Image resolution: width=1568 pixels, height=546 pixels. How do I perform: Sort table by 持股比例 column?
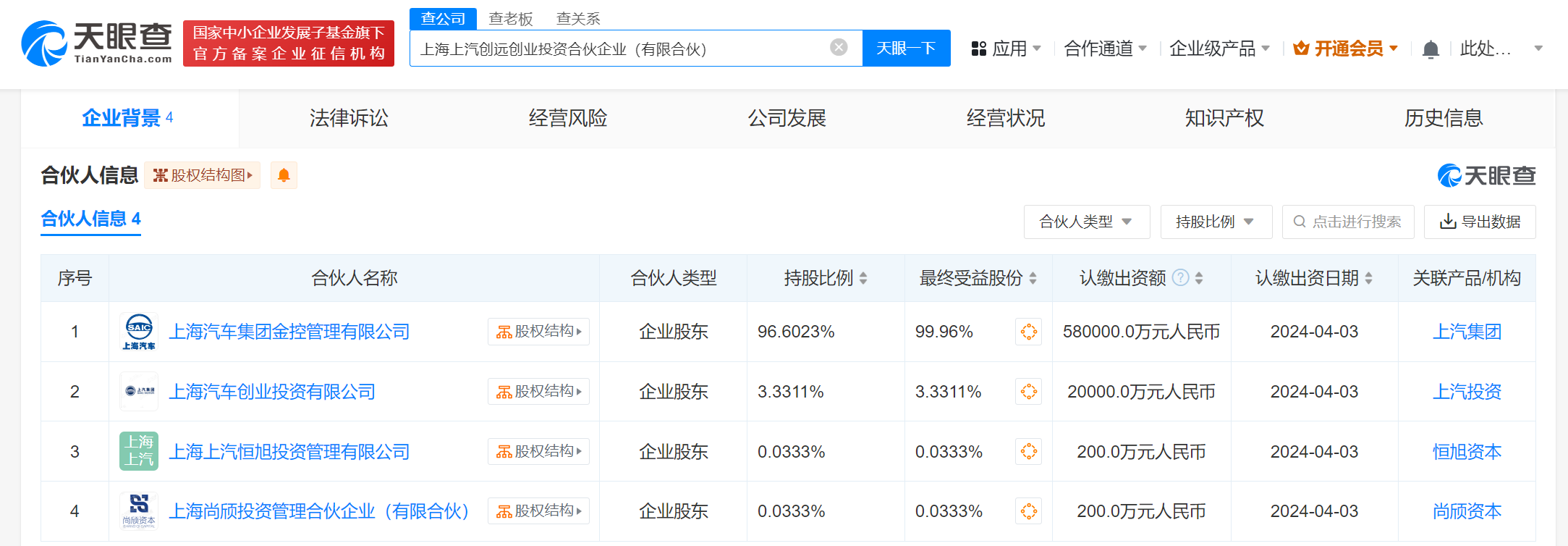coord(863,278)
